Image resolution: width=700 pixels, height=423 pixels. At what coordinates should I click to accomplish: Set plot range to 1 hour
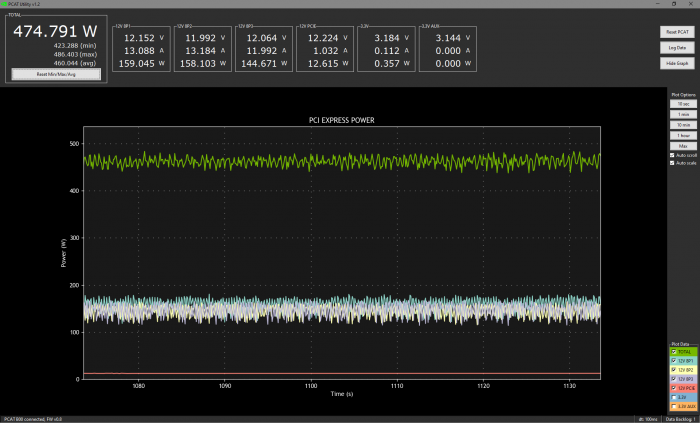click(683, 136)
